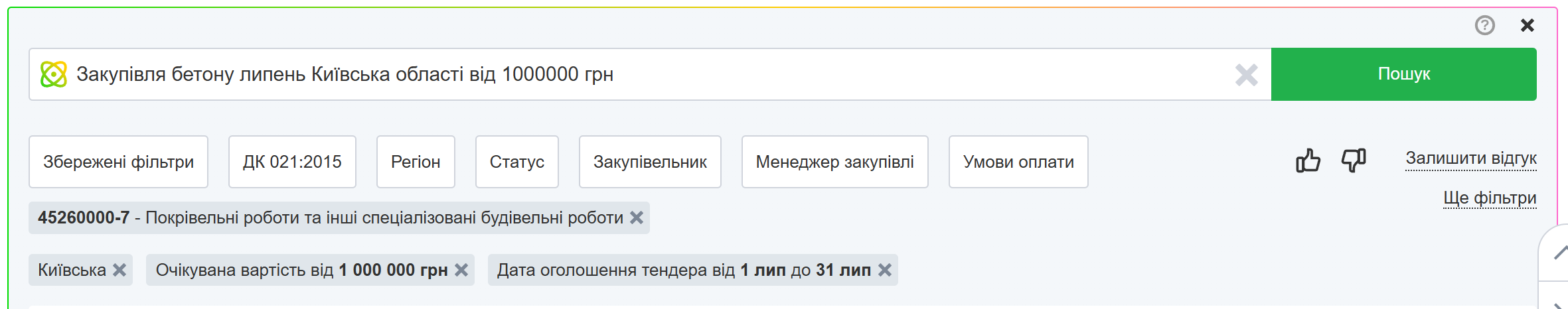Image resolution: width=1568 pixels, height=309 pixels.
Task: Expand the Менеджер закупівлі filter
Action: 834,162
